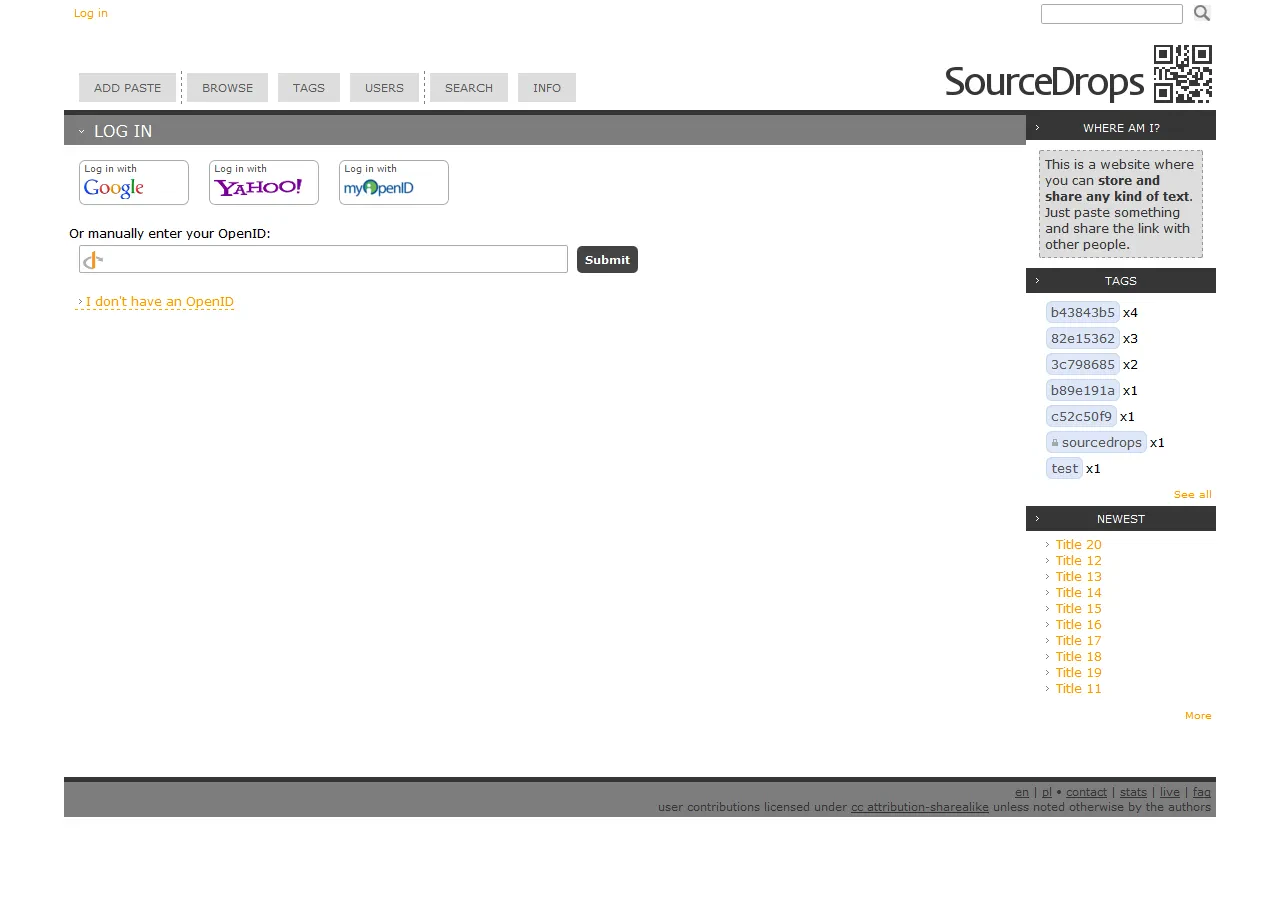Open the contact footer link
1280x904 pixels.
1086,792
